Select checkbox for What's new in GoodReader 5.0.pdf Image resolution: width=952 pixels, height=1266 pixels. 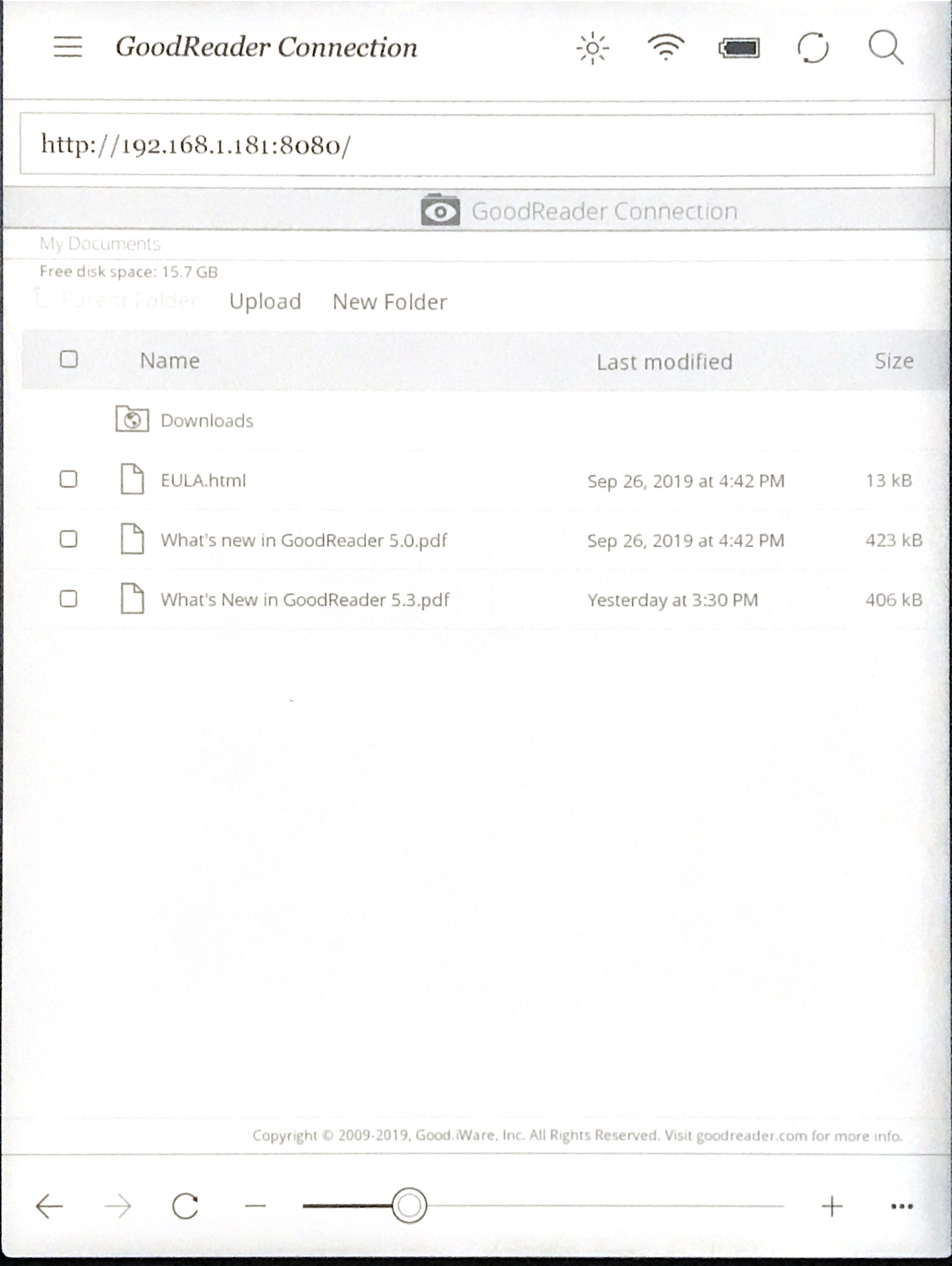68,539
